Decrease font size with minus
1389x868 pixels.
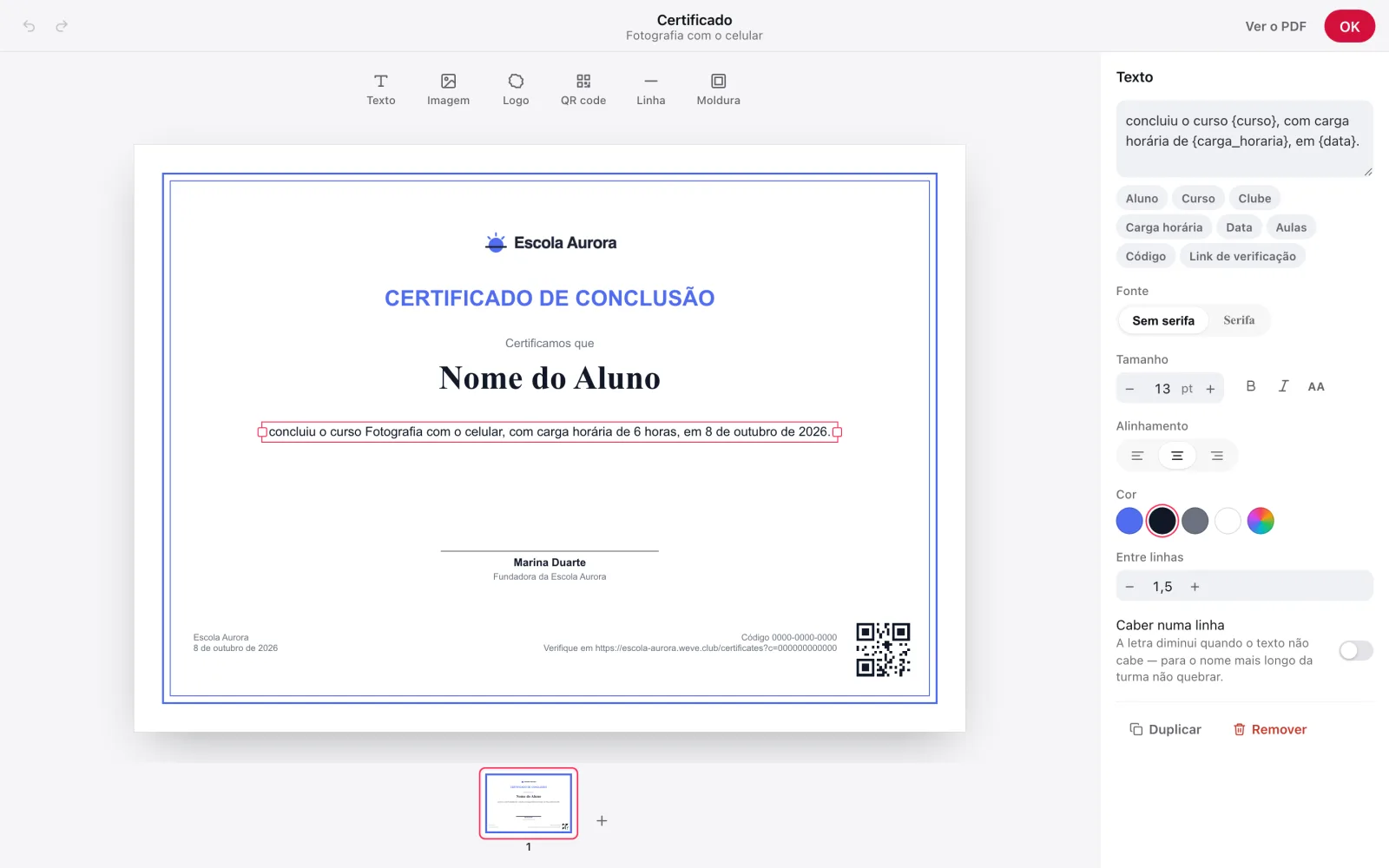(x=1129, y=389)
